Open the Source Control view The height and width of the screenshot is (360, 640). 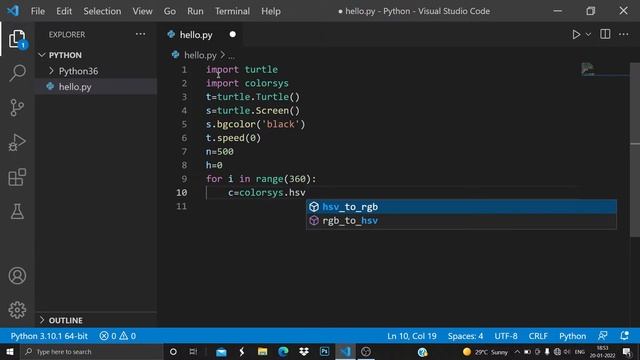pos(17,108)
